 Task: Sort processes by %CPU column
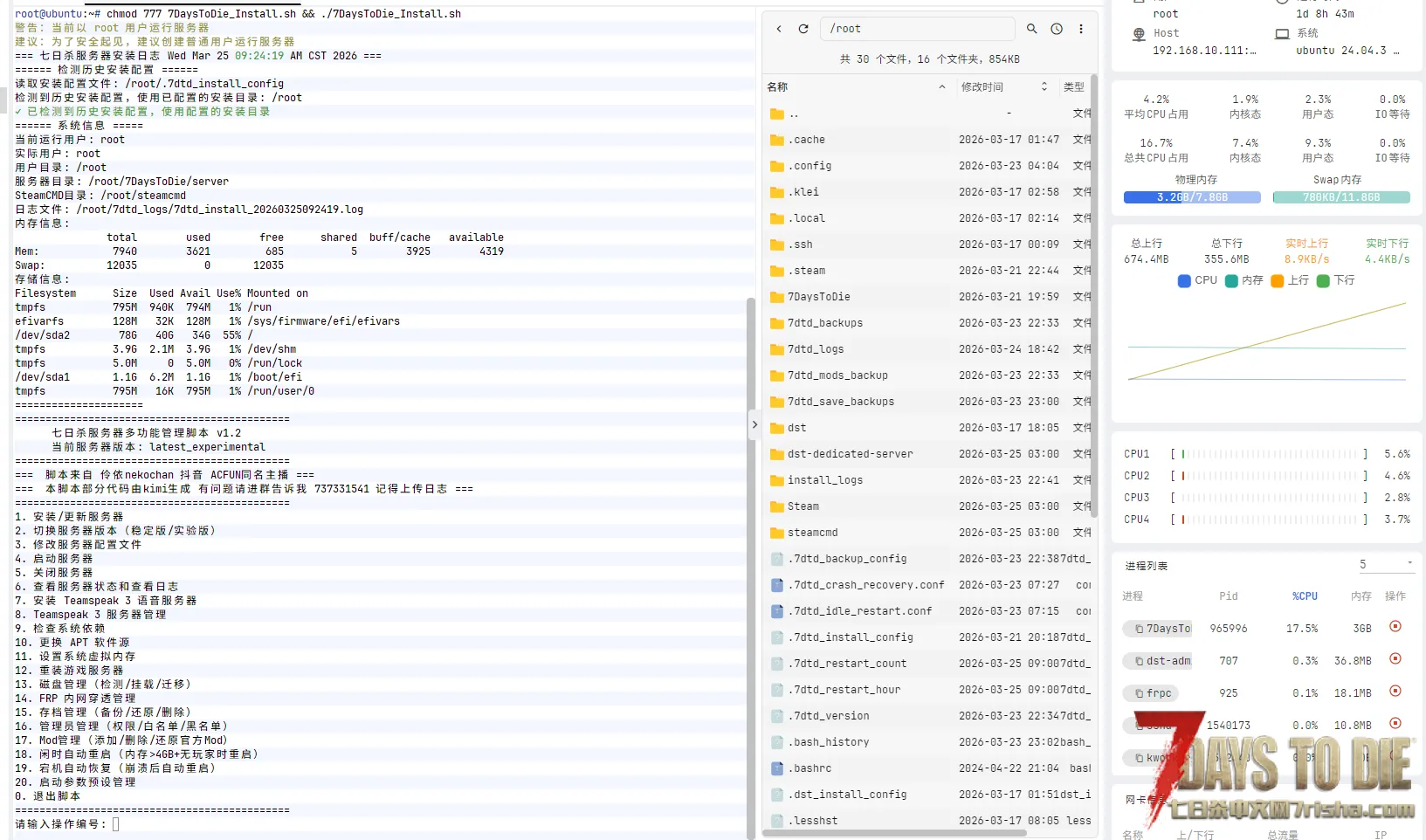pyautogui.click(x=1305, y=596)
